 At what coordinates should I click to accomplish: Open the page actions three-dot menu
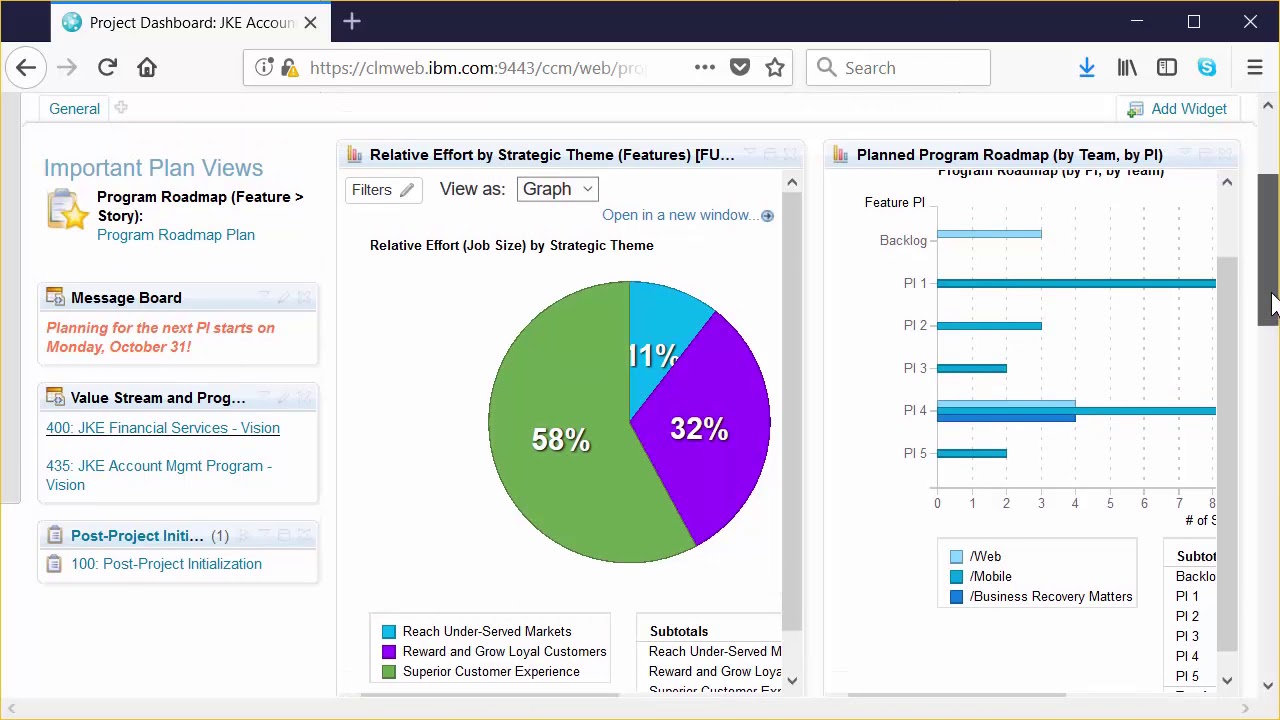pyautogui.click(x=705, y=68)
